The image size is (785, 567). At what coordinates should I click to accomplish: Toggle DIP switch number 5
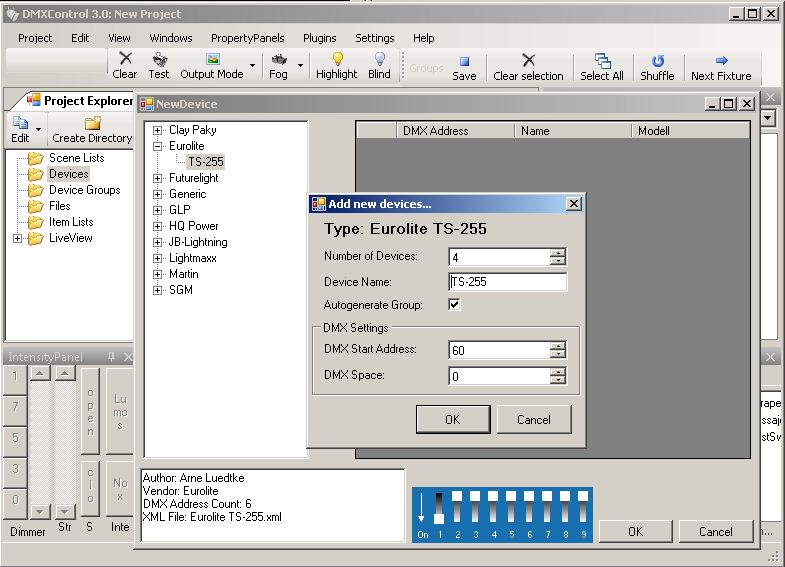pos(511,508)
